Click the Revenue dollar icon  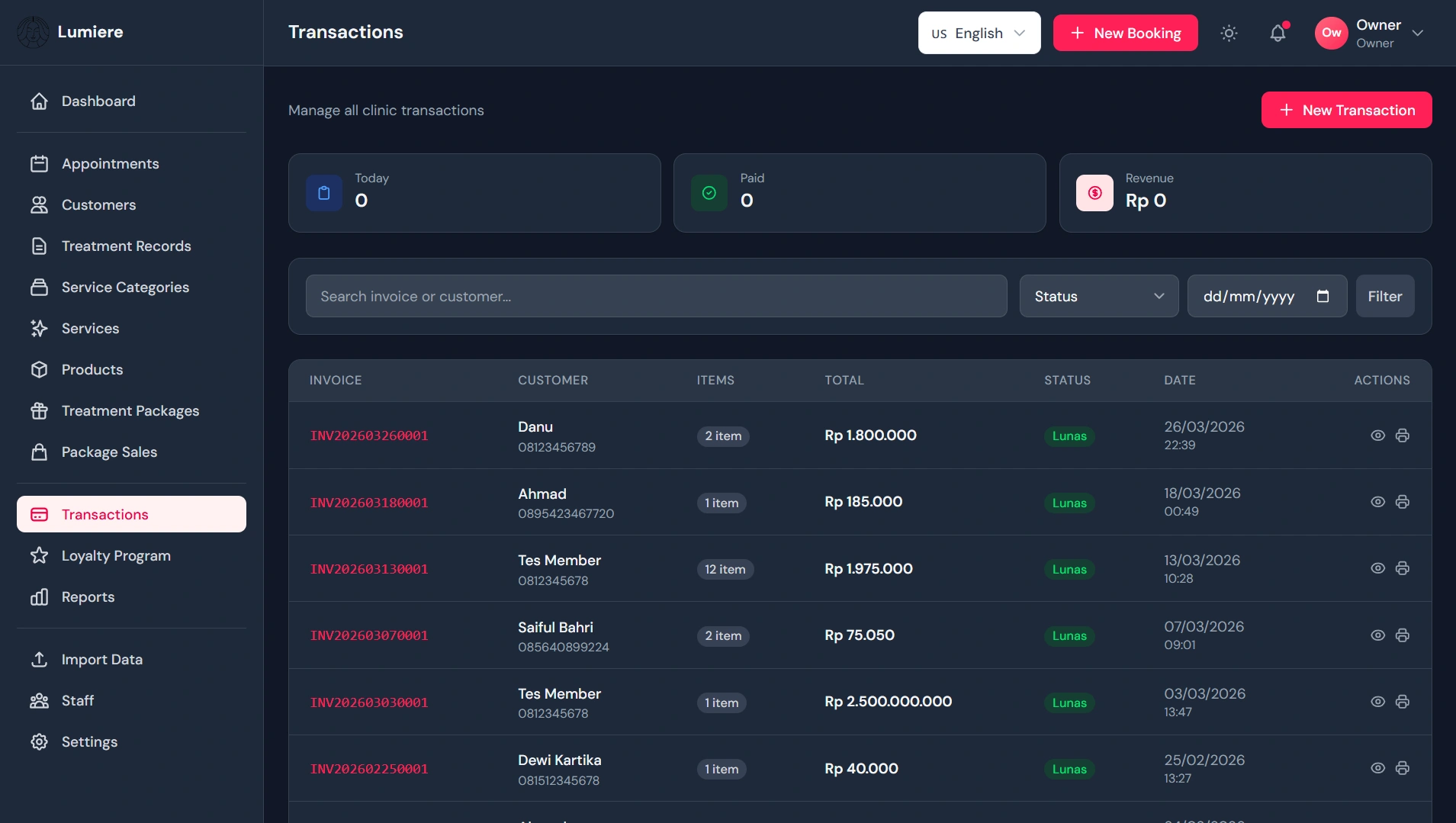(1094, 193)
